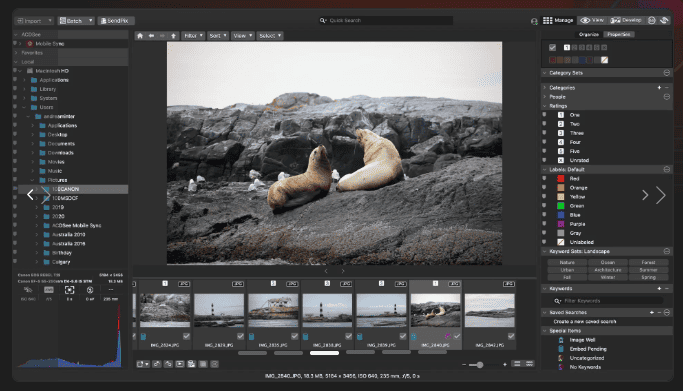
Task: Open the Batch dropdown arrow
Action: pos(90,20)
